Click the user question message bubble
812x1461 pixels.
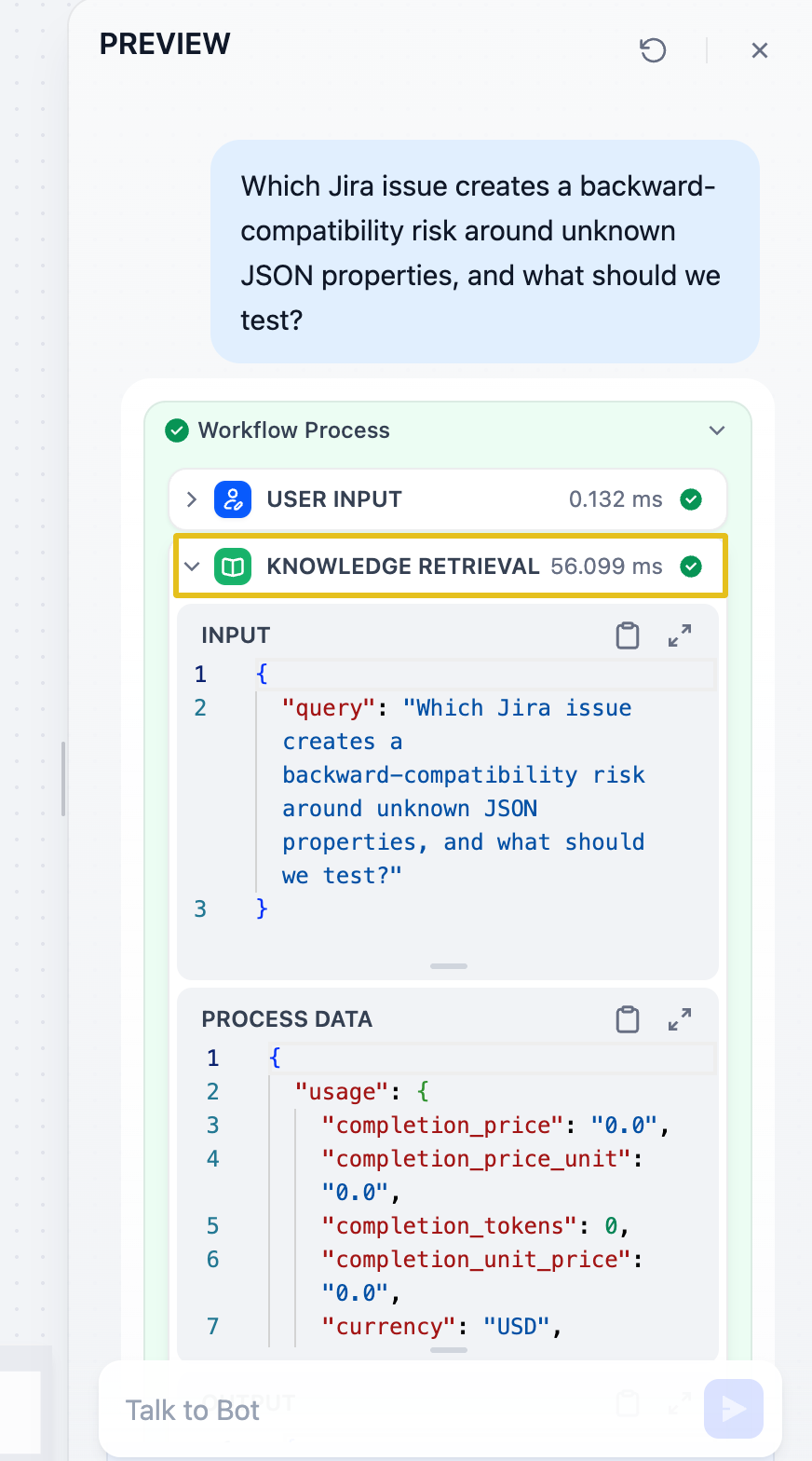pos(485,252)
